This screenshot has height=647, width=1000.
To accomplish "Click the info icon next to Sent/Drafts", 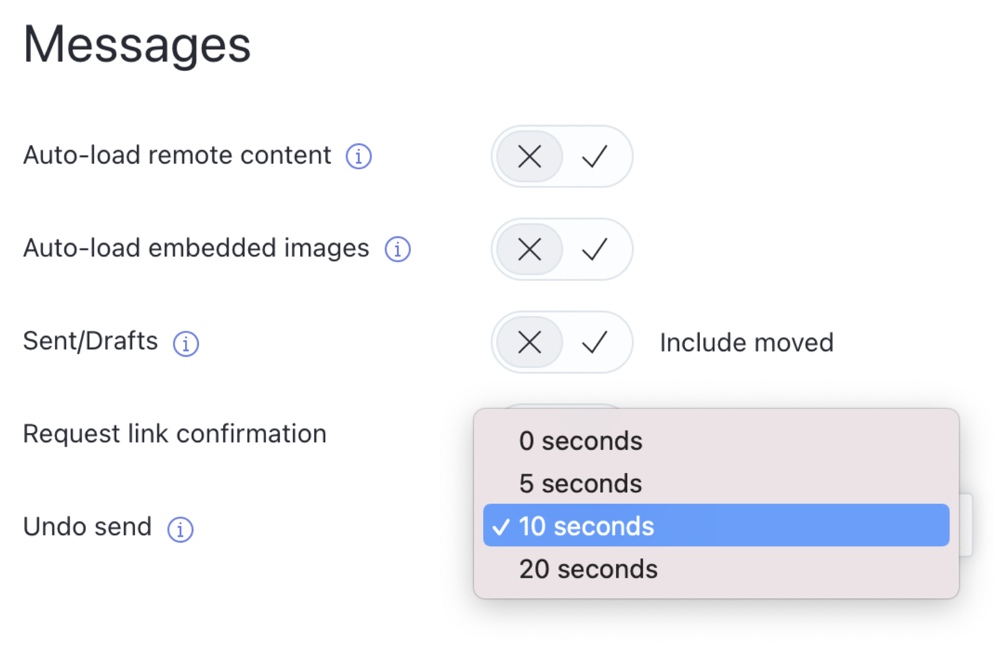I will click(186, 344).
